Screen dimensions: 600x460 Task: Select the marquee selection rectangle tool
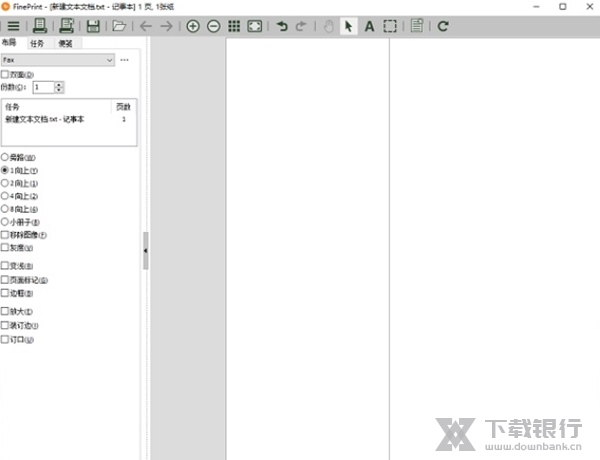390,26
